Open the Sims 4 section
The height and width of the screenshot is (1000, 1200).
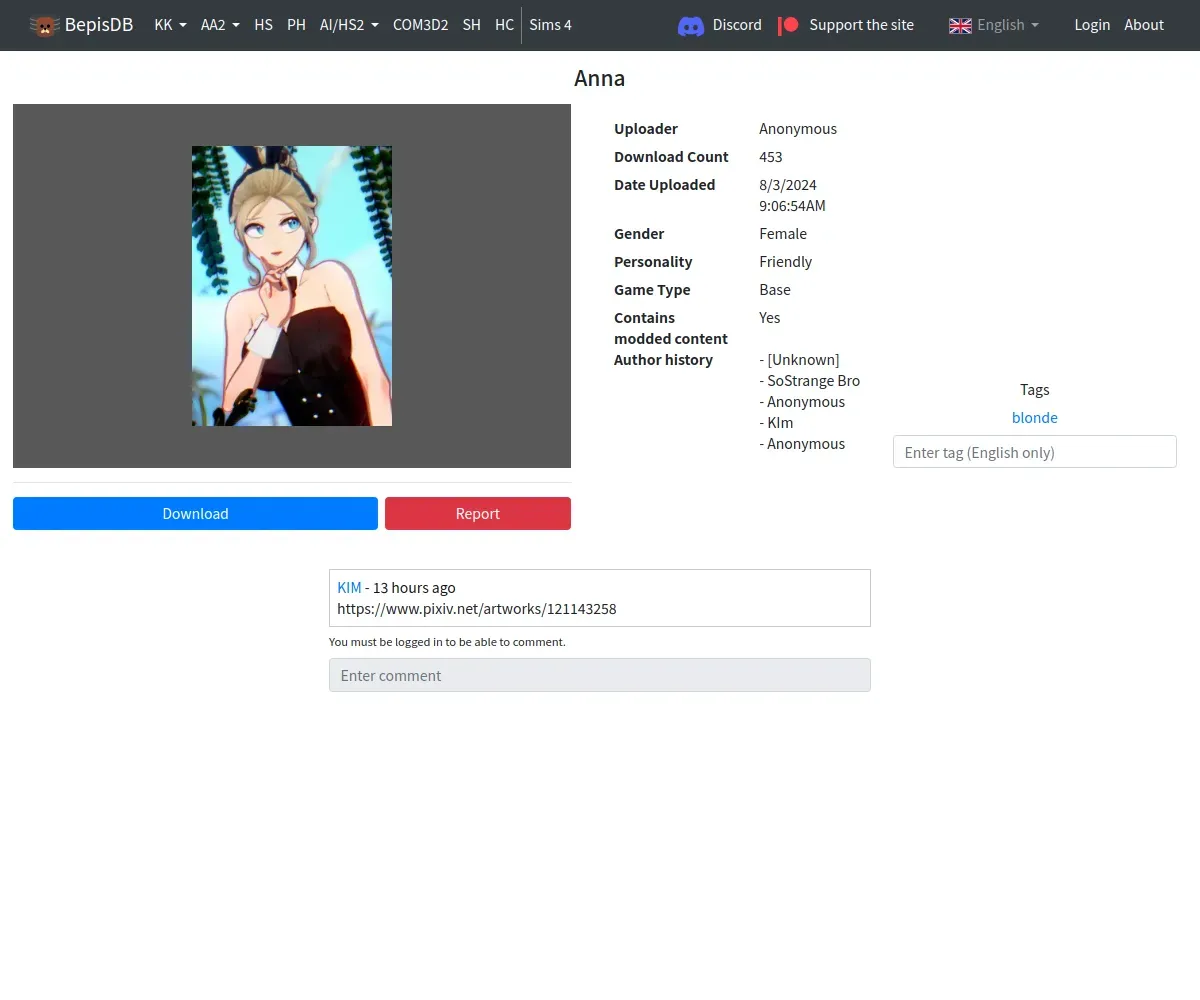point(550,25)
